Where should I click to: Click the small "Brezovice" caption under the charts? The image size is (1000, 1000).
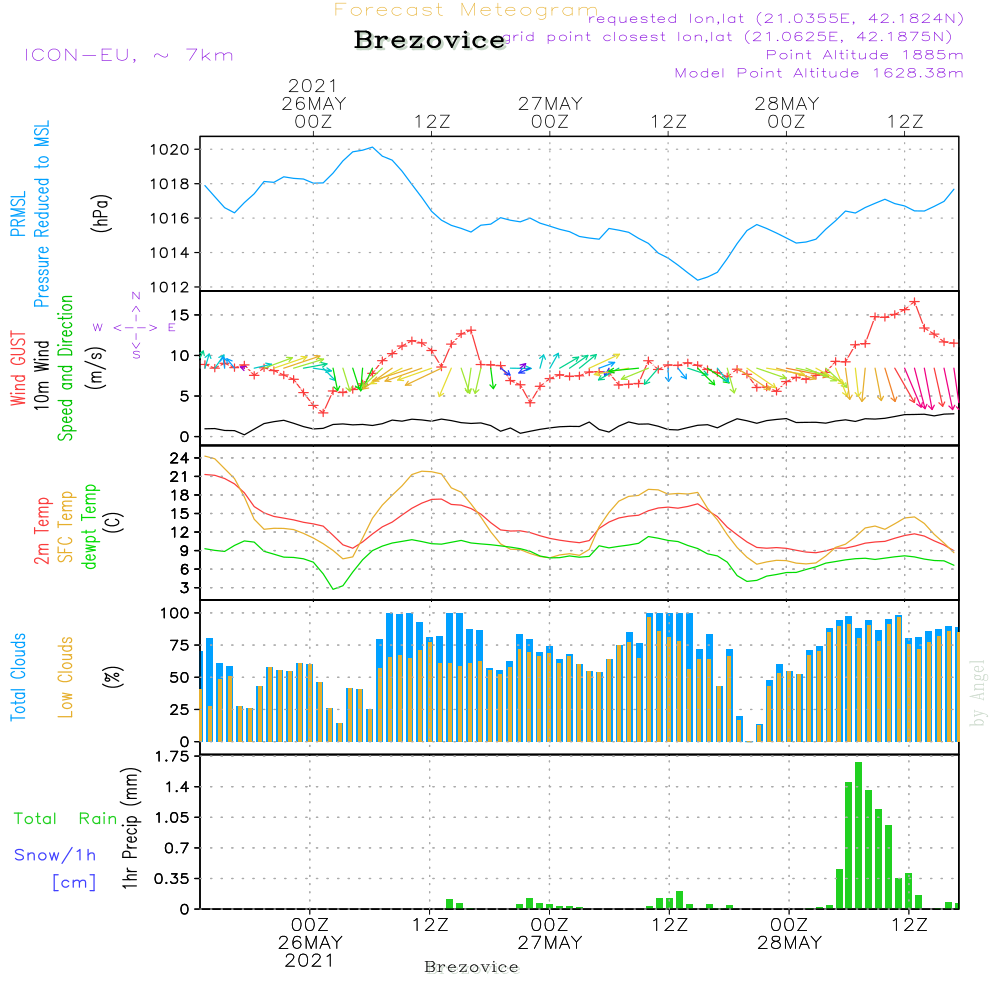[471, 967]
